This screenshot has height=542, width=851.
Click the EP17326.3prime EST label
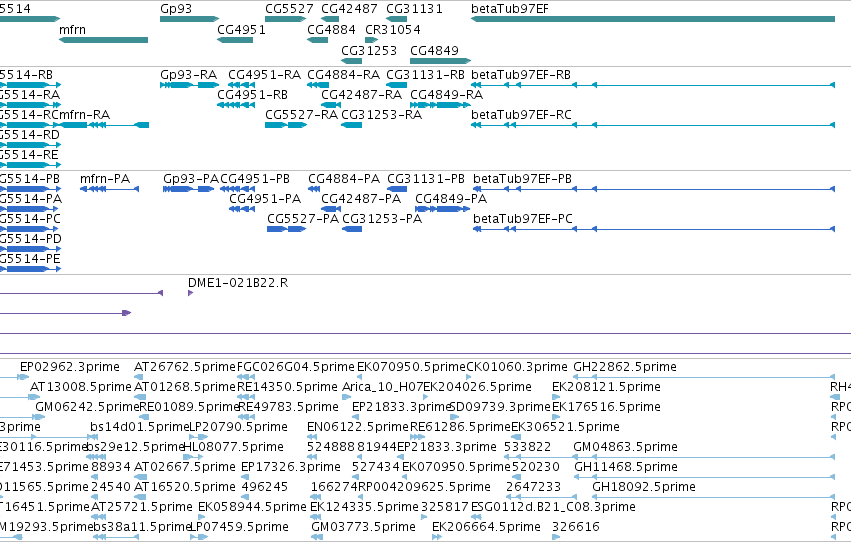pyautogui.click(x=290, y=467)
